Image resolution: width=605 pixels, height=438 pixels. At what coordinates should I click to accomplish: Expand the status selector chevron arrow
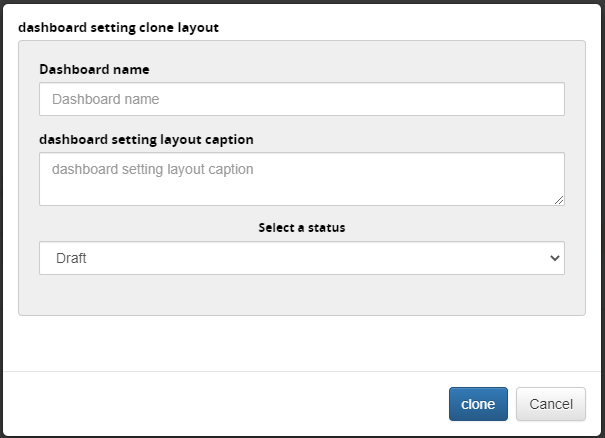(555, 258)
